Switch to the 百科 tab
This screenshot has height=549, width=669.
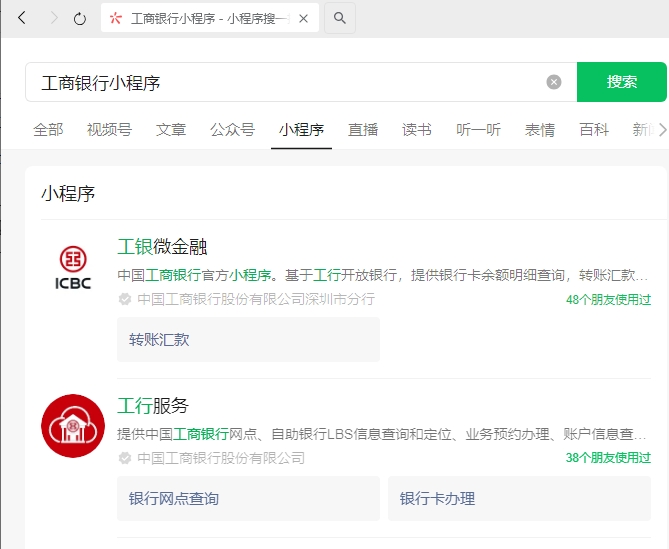pyautogui.click(x=593, y=130)
